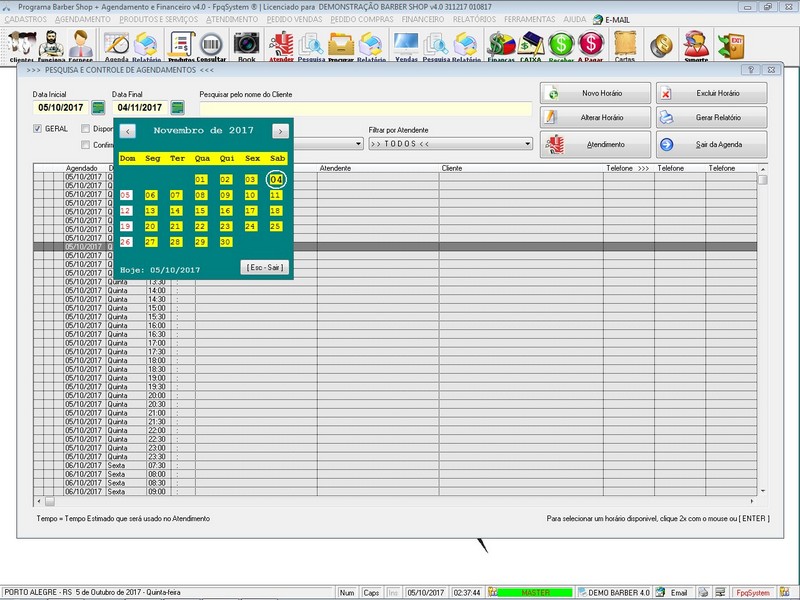The width and height of the screenshot is (800, 600).
Task: Click the FpqSystem status bar link
Action: (x=752, y=593)
